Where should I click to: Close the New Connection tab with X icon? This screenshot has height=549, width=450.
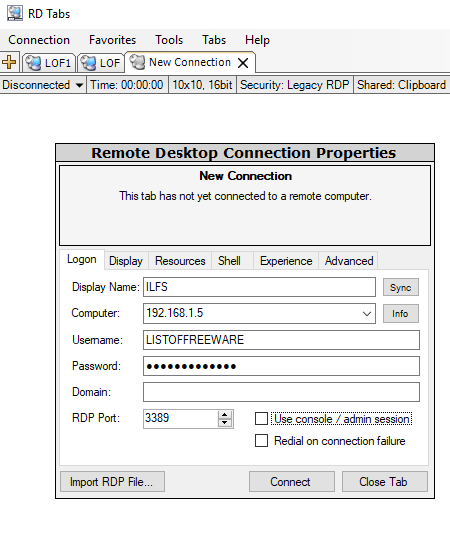coord(243,63)
